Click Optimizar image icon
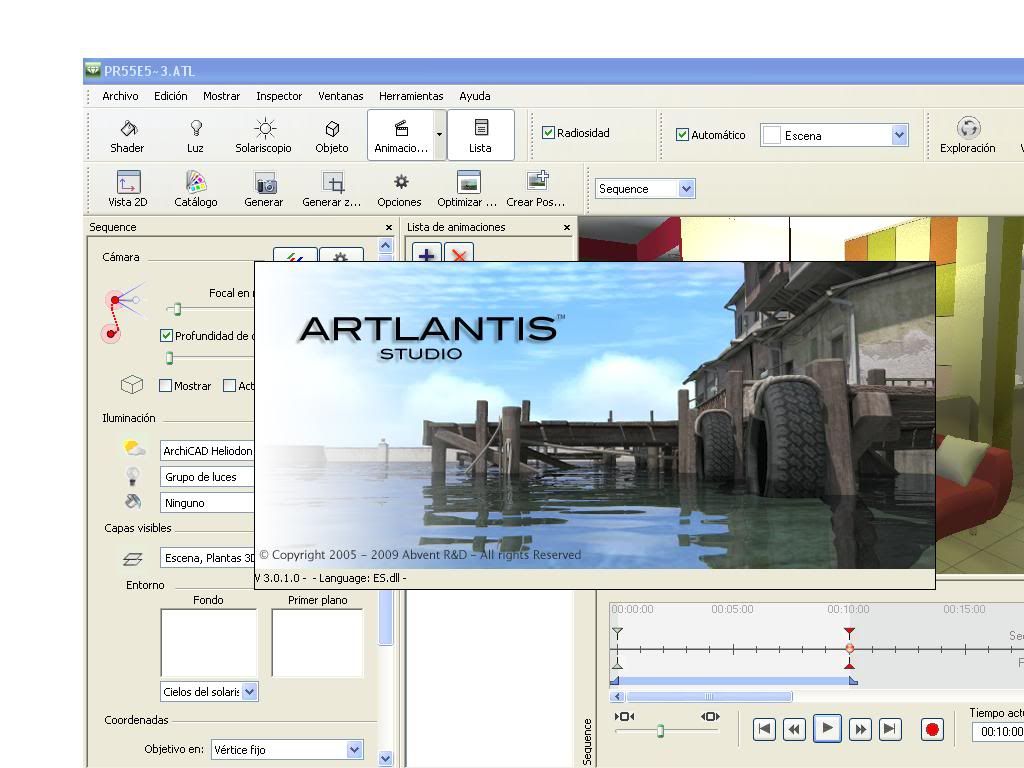 pos(468,189)
